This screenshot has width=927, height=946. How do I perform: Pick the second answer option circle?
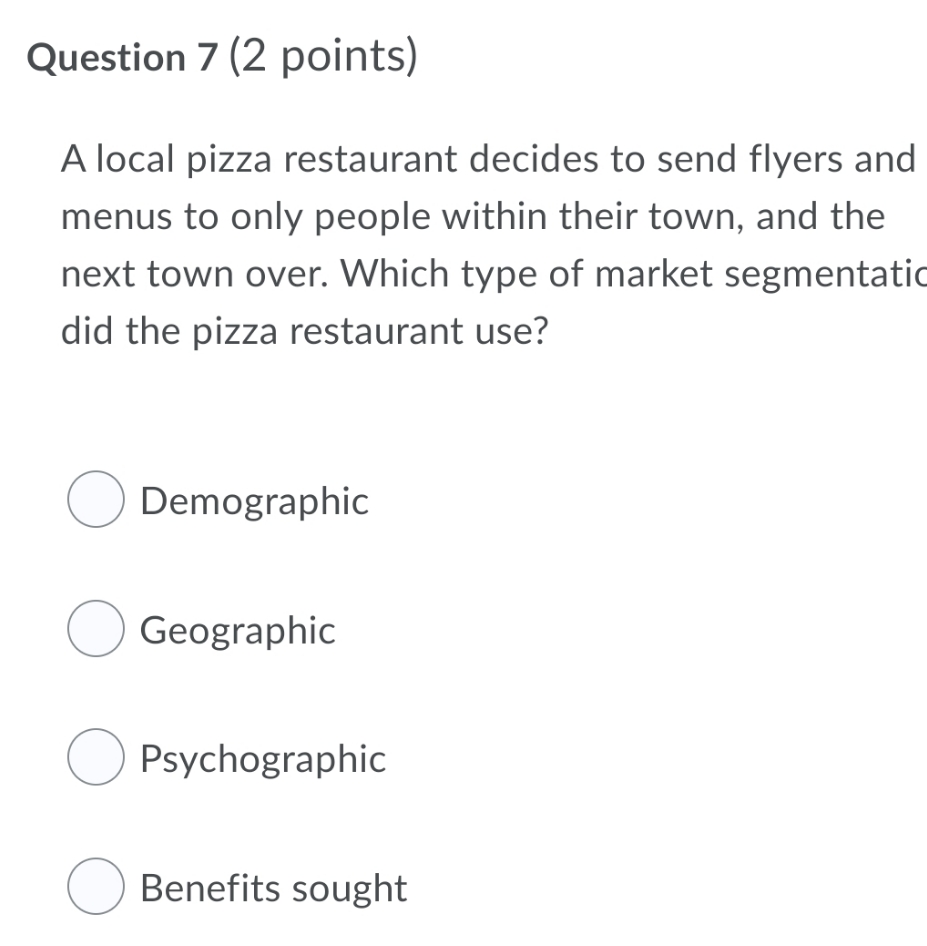[95, 630]
